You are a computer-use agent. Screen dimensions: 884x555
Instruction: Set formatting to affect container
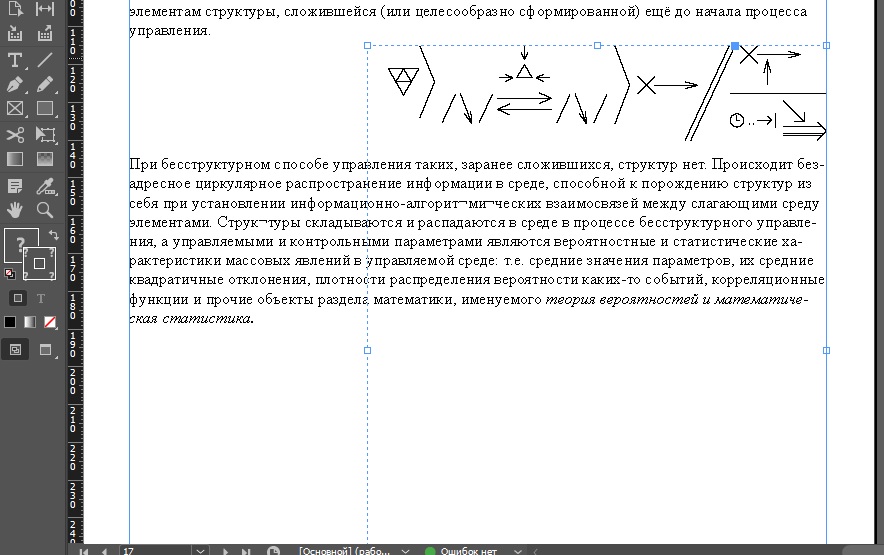[17, 298]
